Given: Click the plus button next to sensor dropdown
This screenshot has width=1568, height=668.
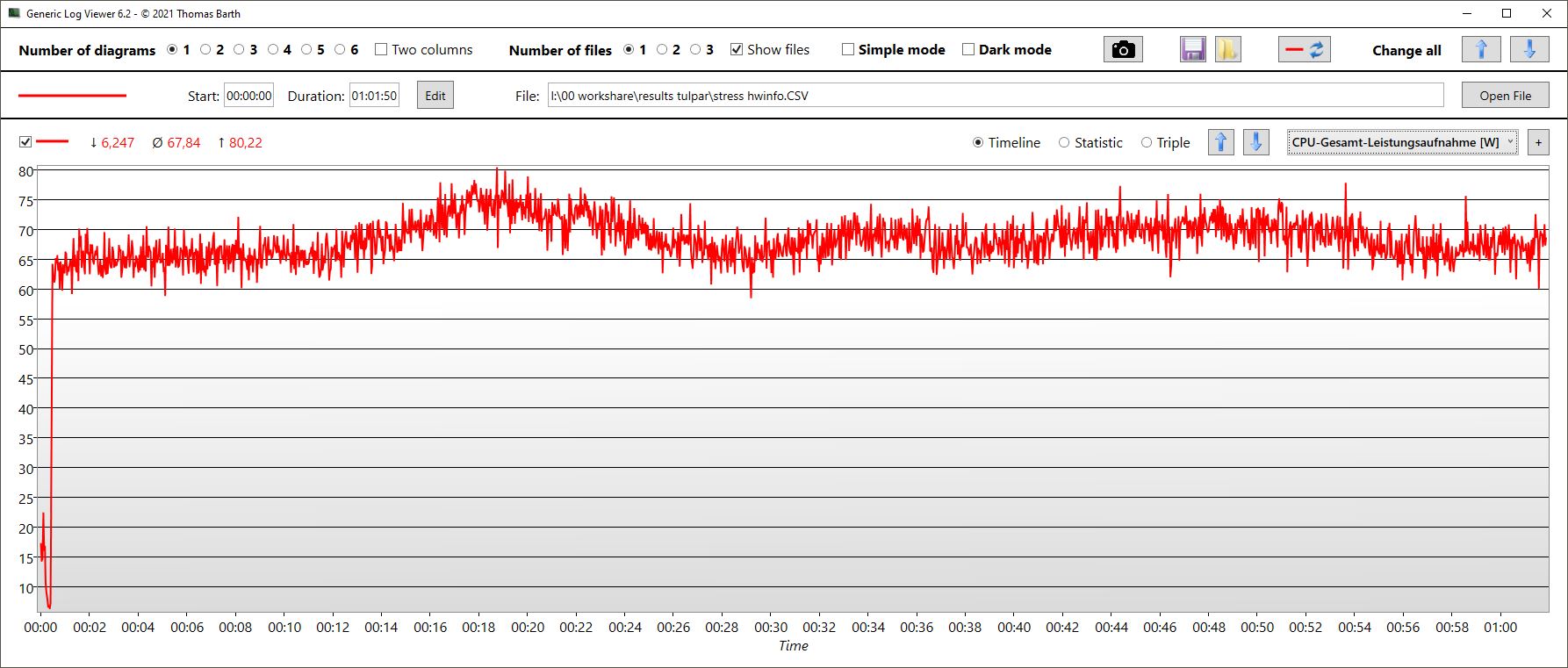Looking at the screenshot, I should tap(1538, 142).
